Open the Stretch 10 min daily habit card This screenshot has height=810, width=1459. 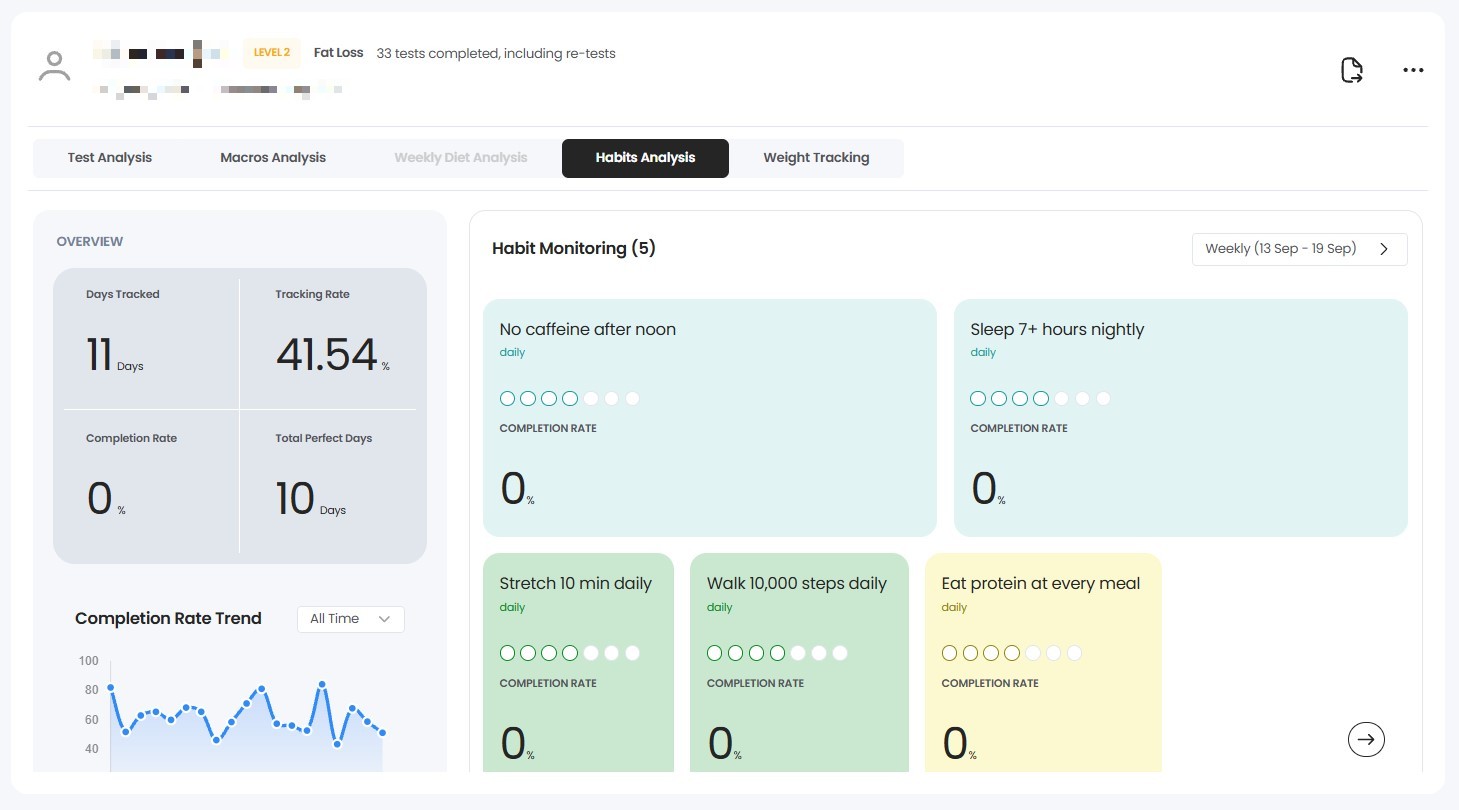[x=578, y=663]
